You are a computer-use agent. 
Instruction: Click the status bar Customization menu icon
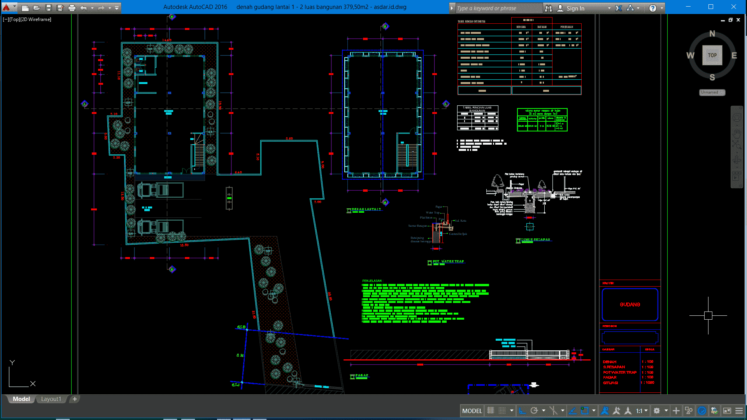click(739, 410)
